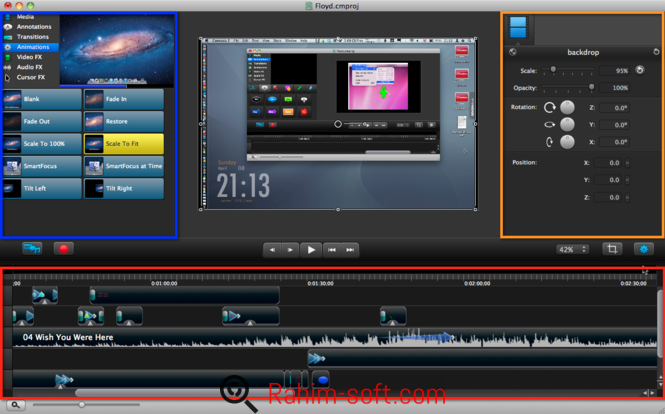
Task: Toggle the media library panel button
Action: (32, 249)
